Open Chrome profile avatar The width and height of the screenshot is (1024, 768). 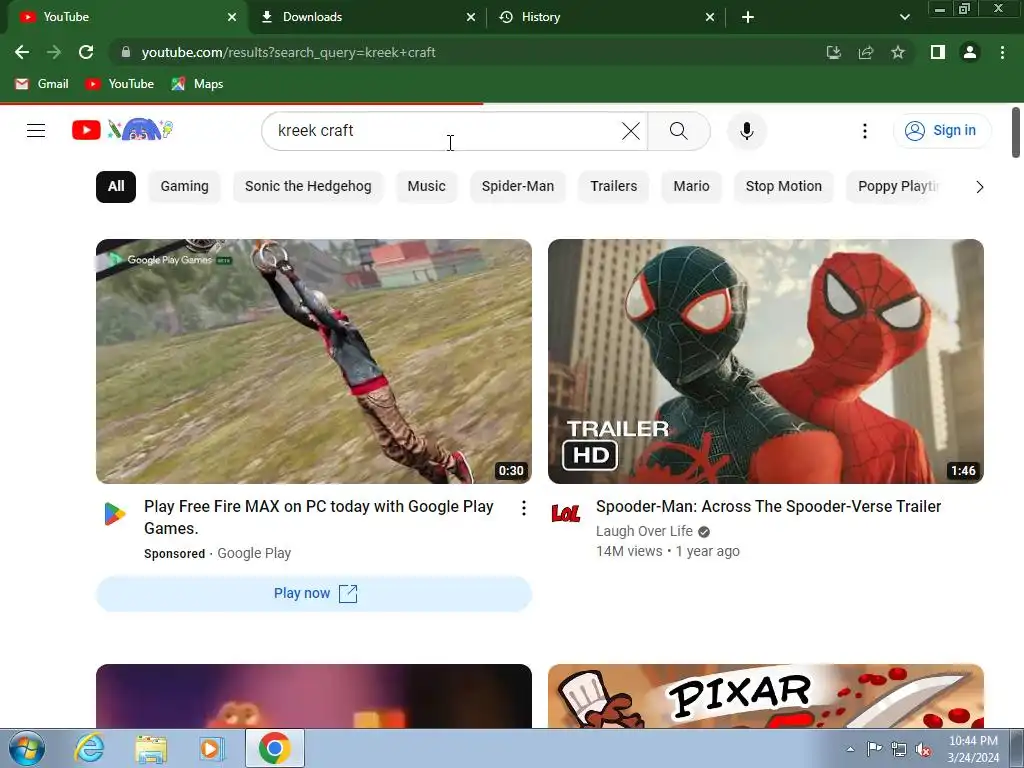(970, 52)
